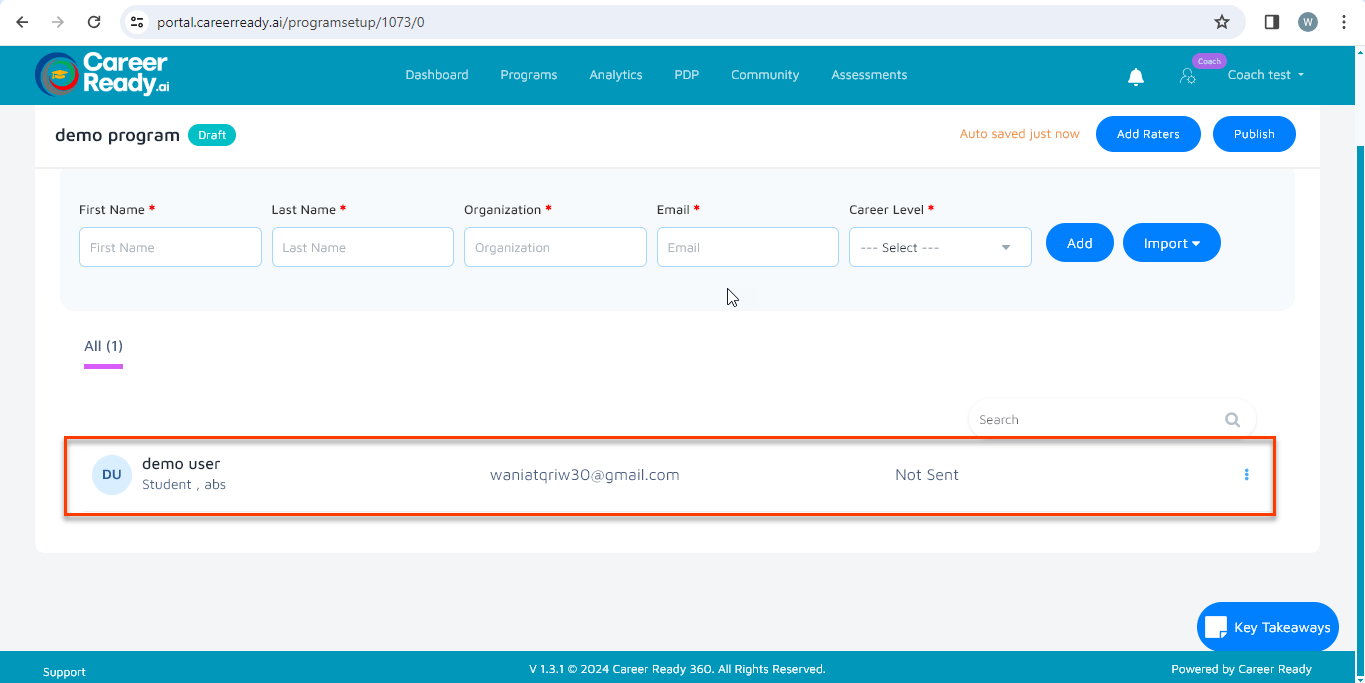
Task: Reload the page with browser refresh icon
Action: tap(94, 22)
